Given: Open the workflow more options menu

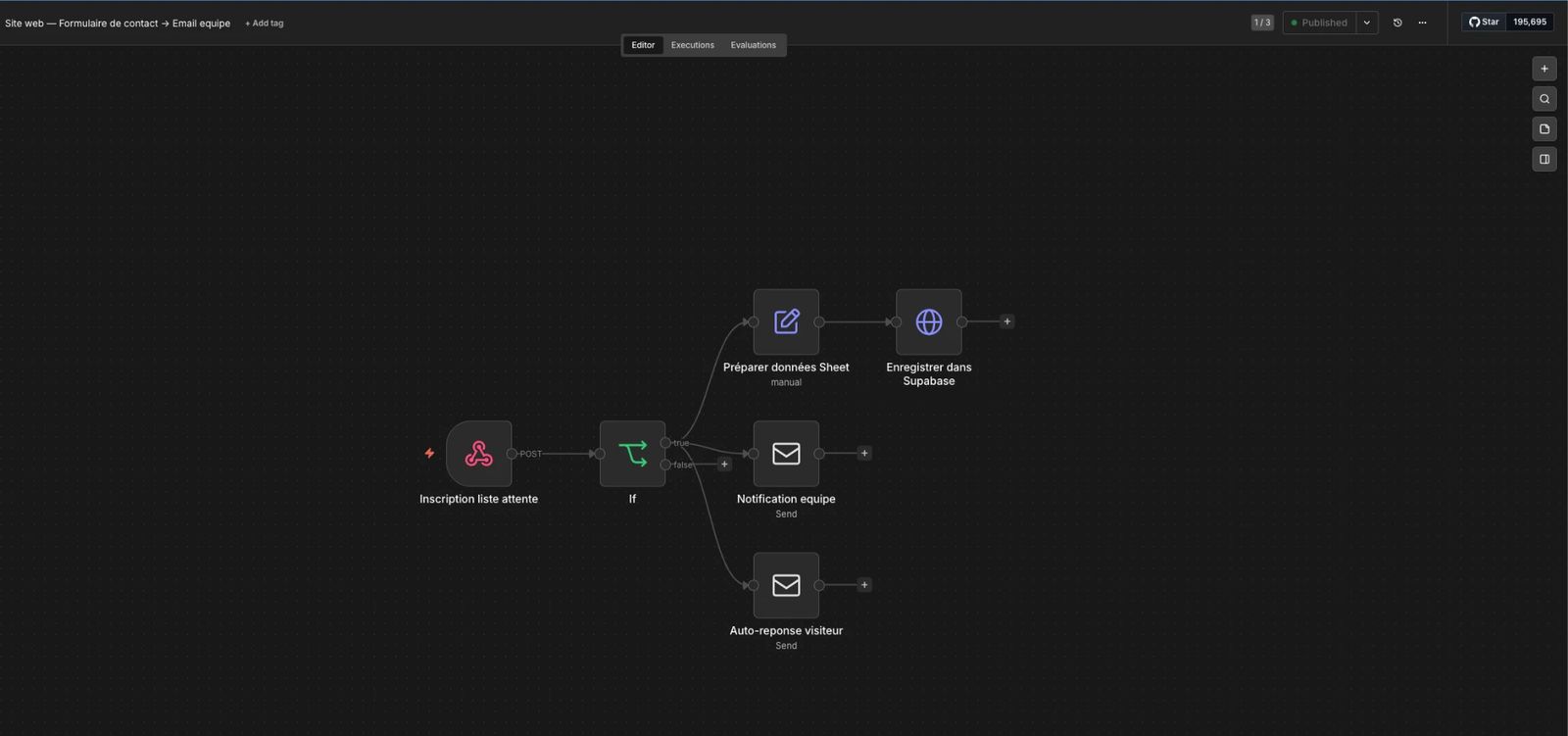Looking at the screenshot, I should [1423, 23].
